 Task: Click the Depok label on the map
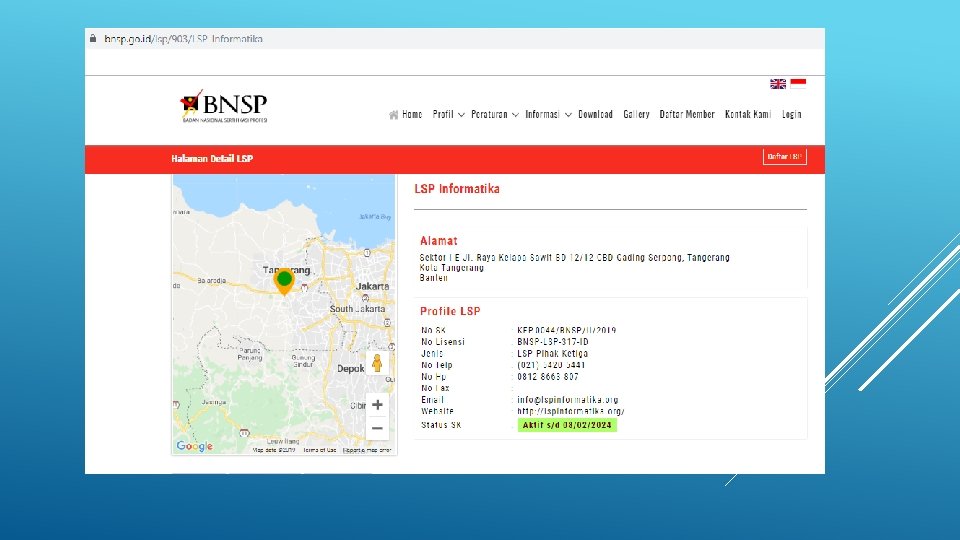(x=351, y=369)
